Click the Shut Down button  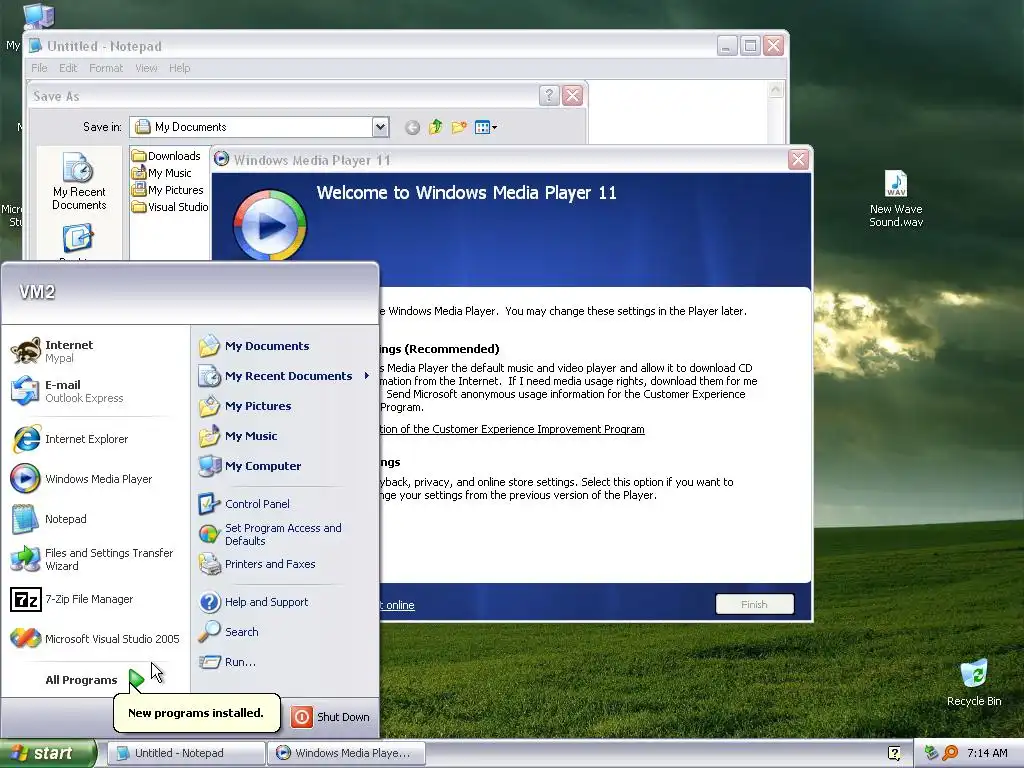point(330,717)
